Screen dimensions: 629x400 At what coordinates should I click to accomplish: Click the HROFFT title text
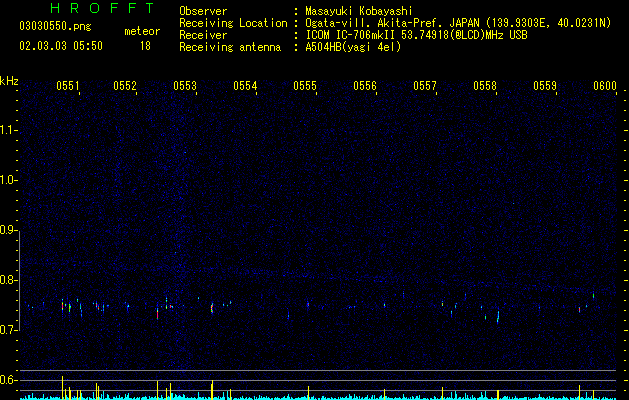click(103, 8)
